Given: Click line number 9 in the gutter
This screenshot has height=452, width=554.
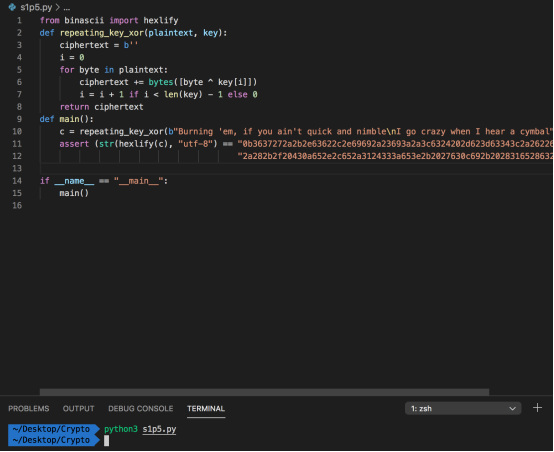Looking at the screenshot, I should 19,119.
